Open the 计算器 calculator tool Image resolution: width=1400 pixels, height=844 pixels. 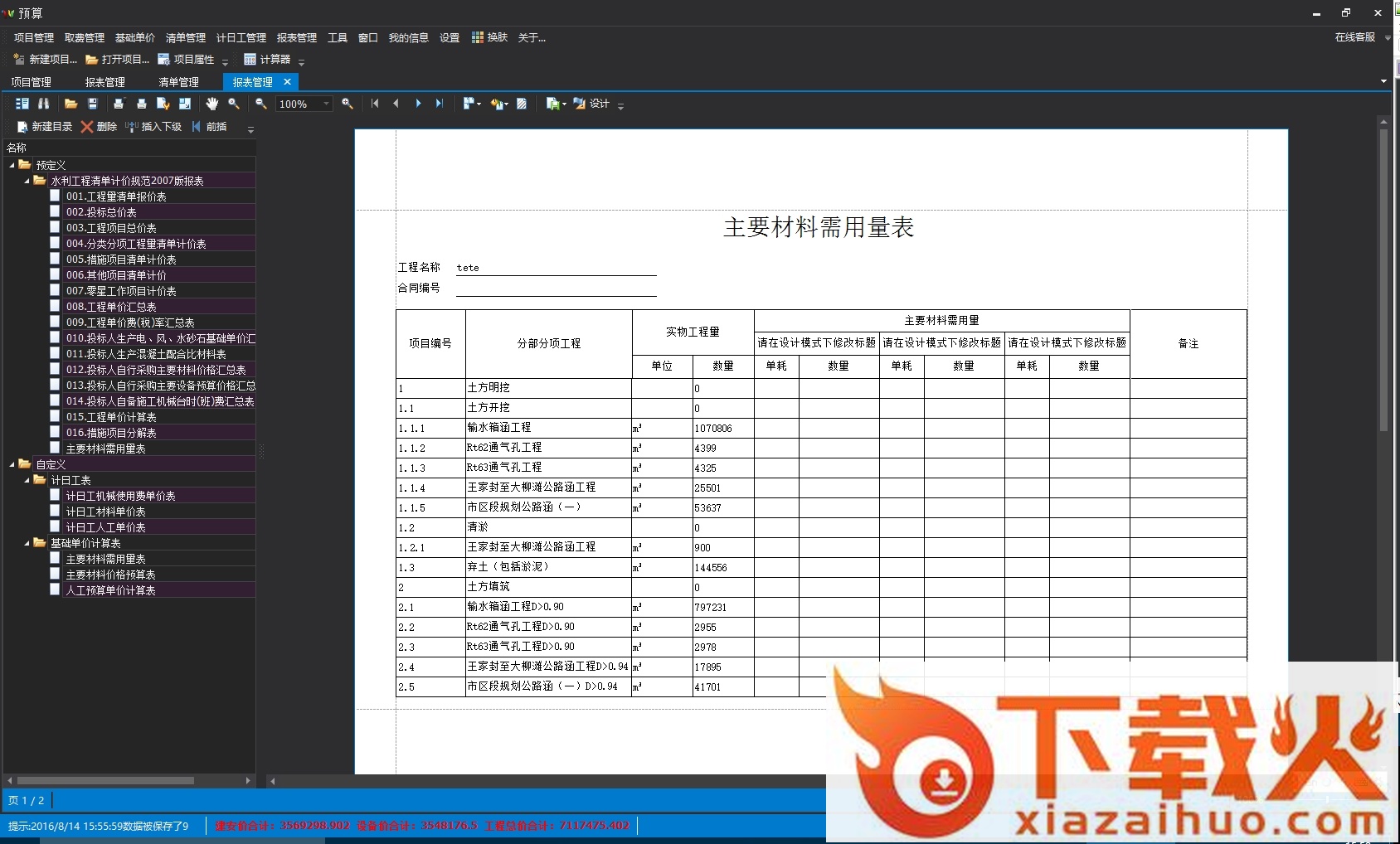(x=267, y=60)
